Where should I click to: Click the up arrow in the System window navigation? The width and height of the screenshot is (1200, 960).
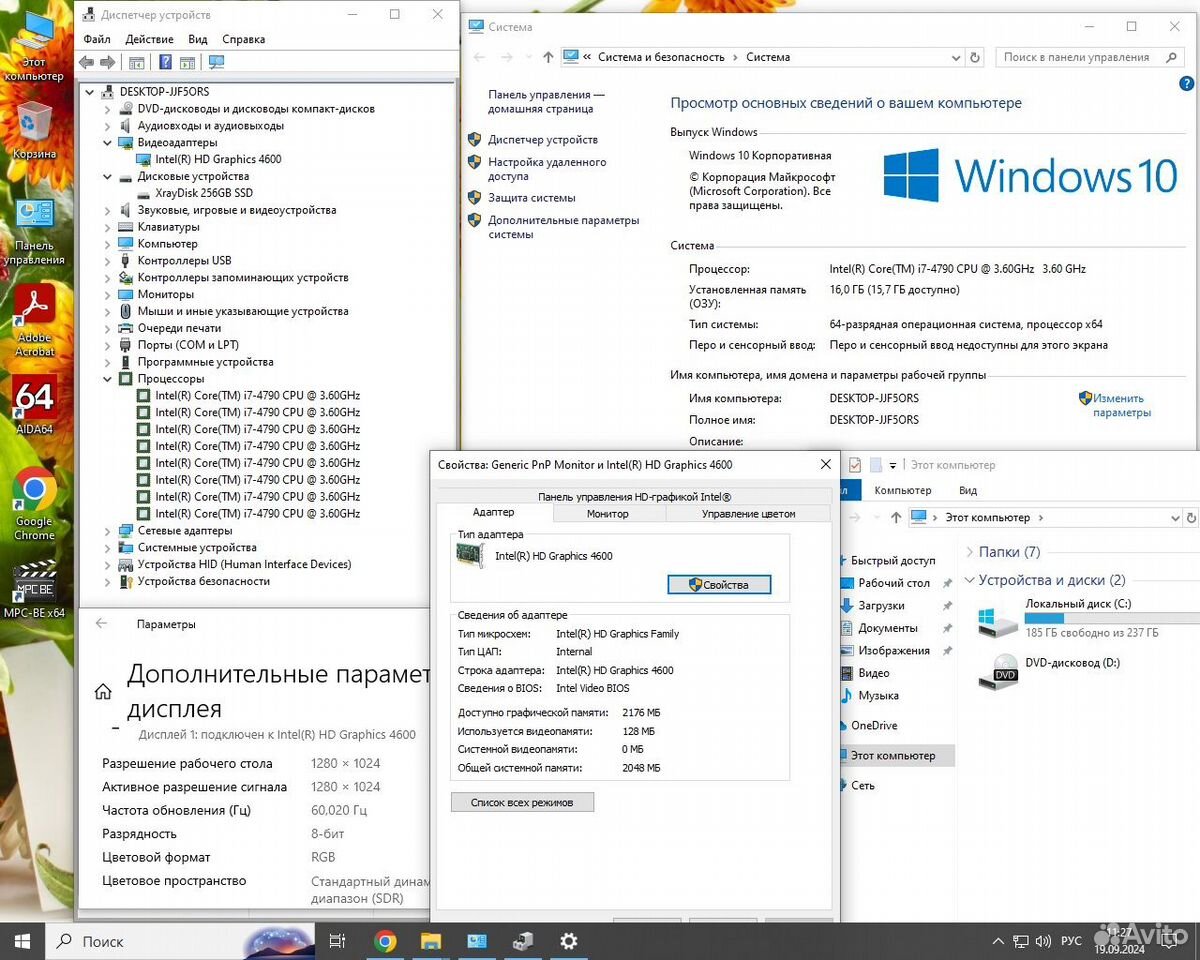548,57
